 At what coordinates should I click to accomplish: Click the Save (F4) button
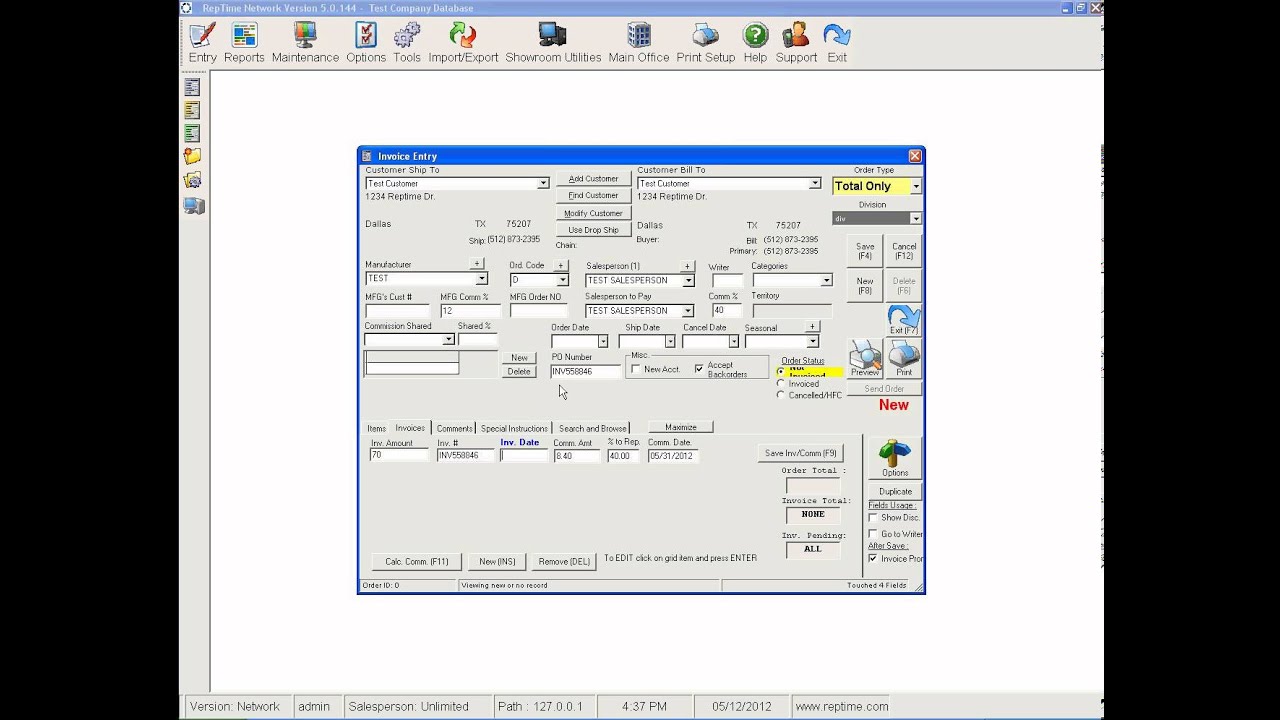click(x=865, y=251)
